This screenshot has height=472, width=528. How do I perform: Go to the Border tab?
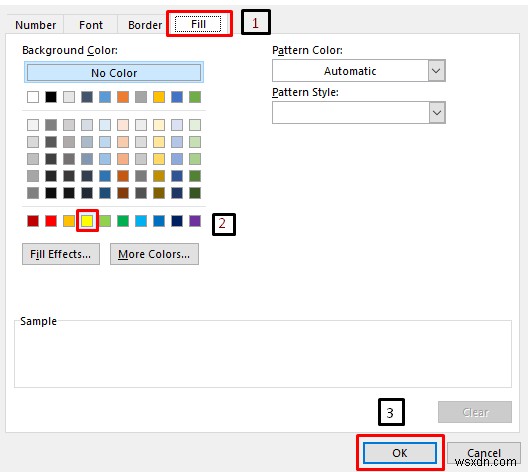pyautogui.click(x=145, y=25)
